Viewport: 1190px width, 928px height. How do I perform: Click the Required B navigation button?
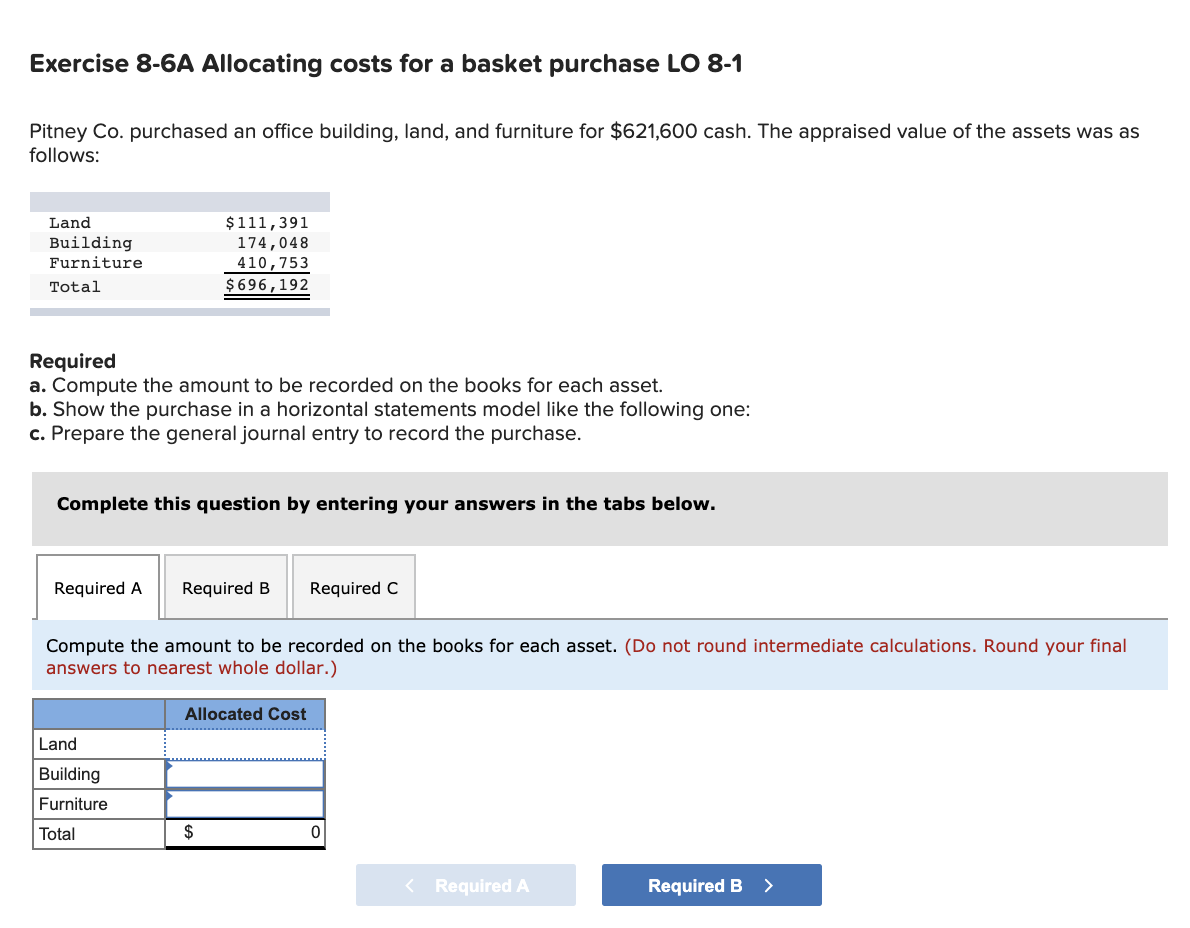[711, 885]
